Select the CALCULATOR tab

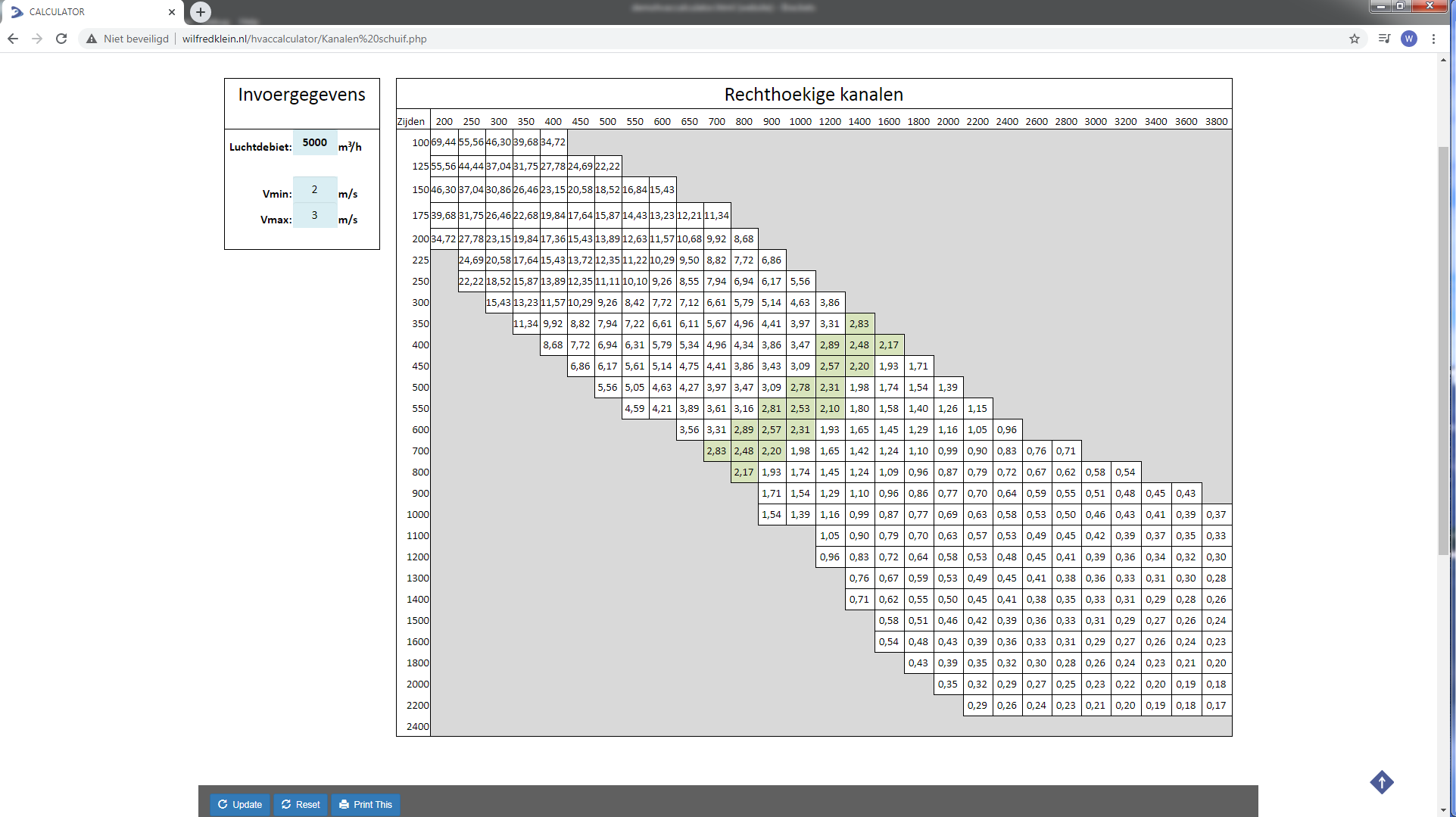(83, 12)
